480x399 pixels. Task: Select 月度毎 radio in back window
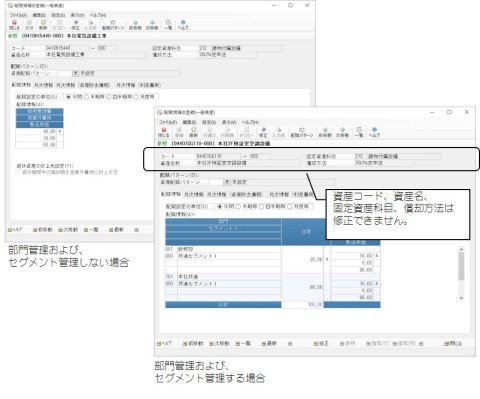coord(136,97)
